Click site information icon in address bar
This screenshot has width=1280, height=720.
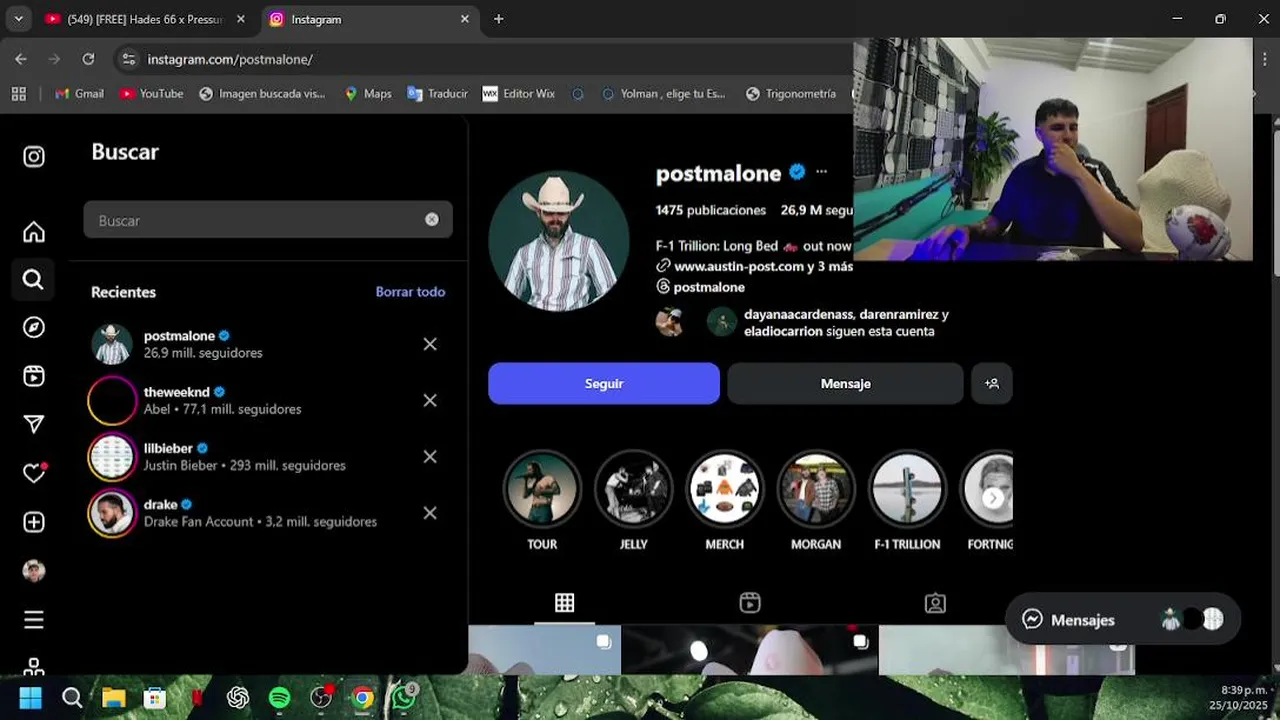[x=128, y=59]
